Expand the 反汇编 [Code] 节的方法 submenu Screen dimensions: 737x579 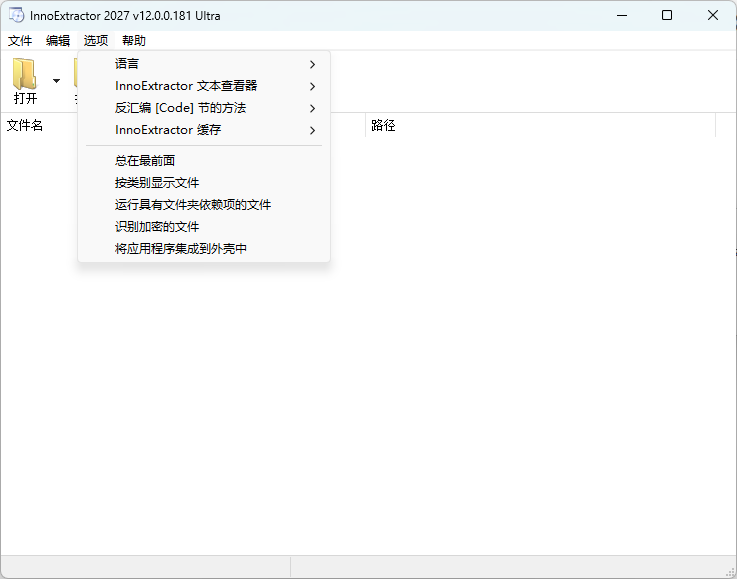(x=204, y=108)
